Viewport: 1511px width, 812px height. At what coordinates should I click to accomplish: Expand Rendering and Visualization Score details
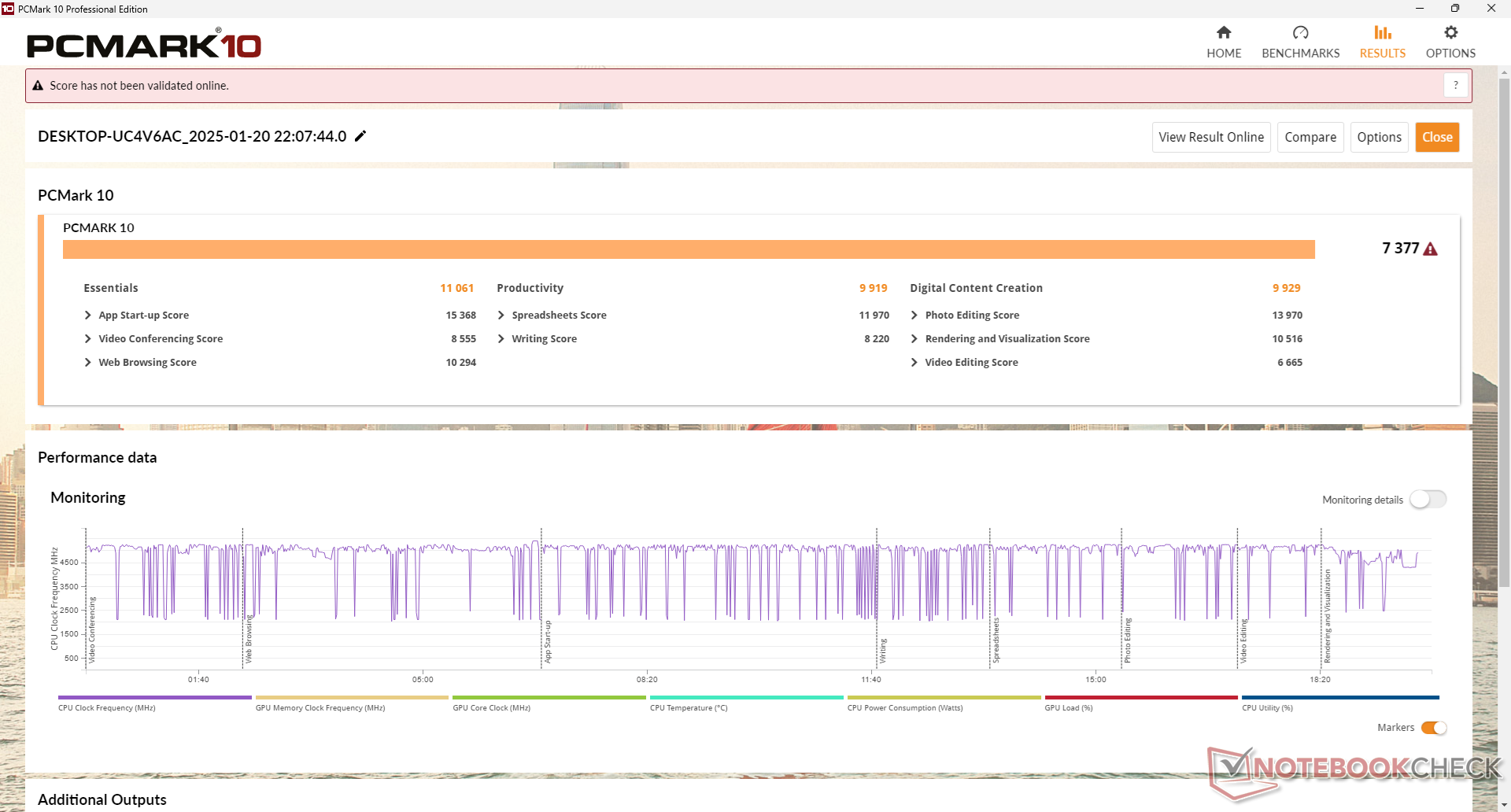[x=914, y=339]
